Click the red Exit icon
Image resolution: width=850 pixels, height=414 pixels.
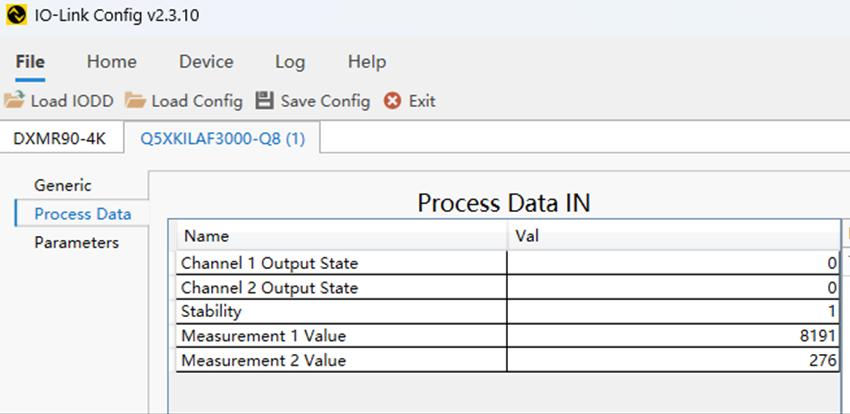pos(393,100)
